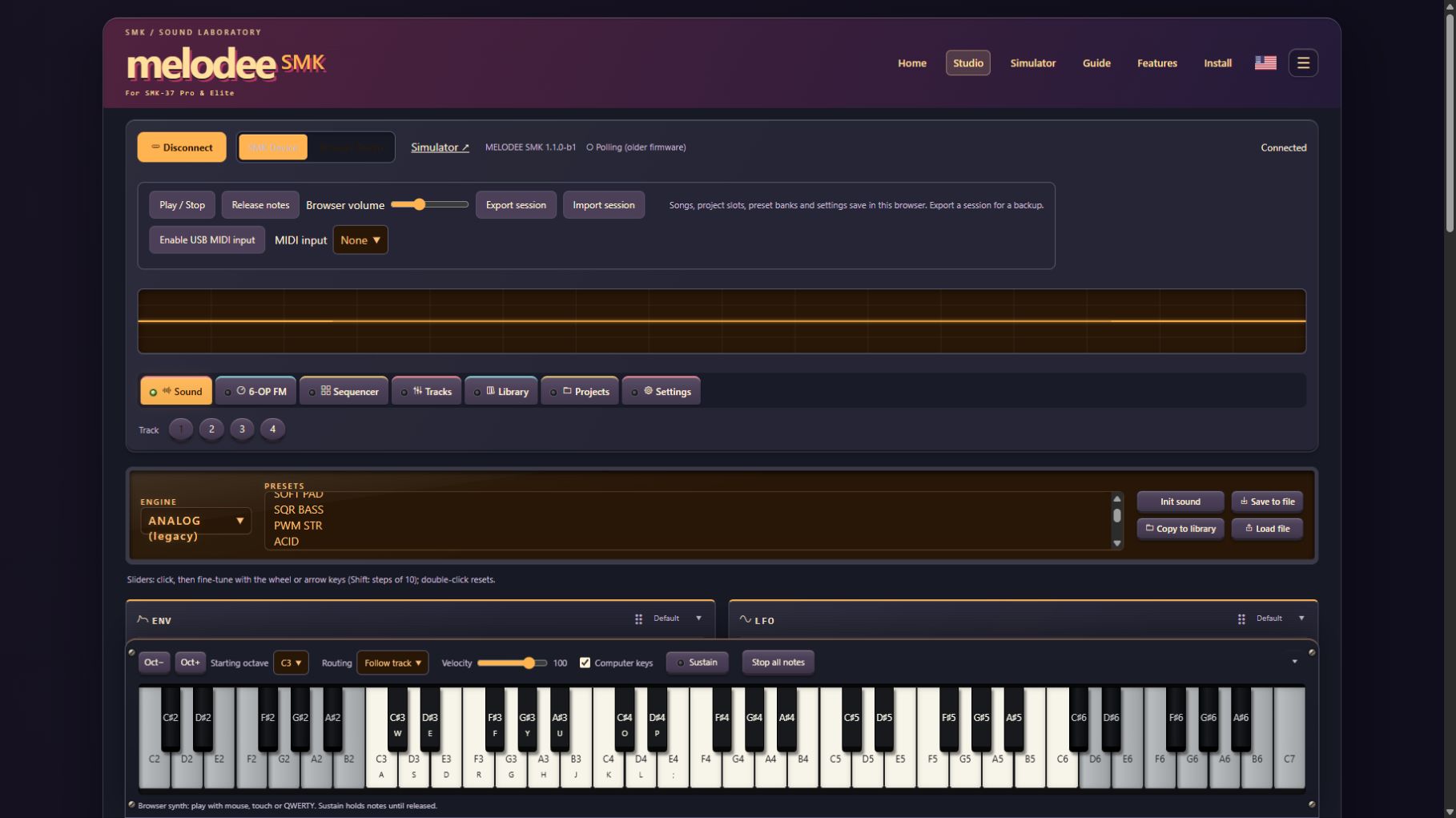
Task: Click Export session button
Action: pyautogui.click(x=516, y=205)
